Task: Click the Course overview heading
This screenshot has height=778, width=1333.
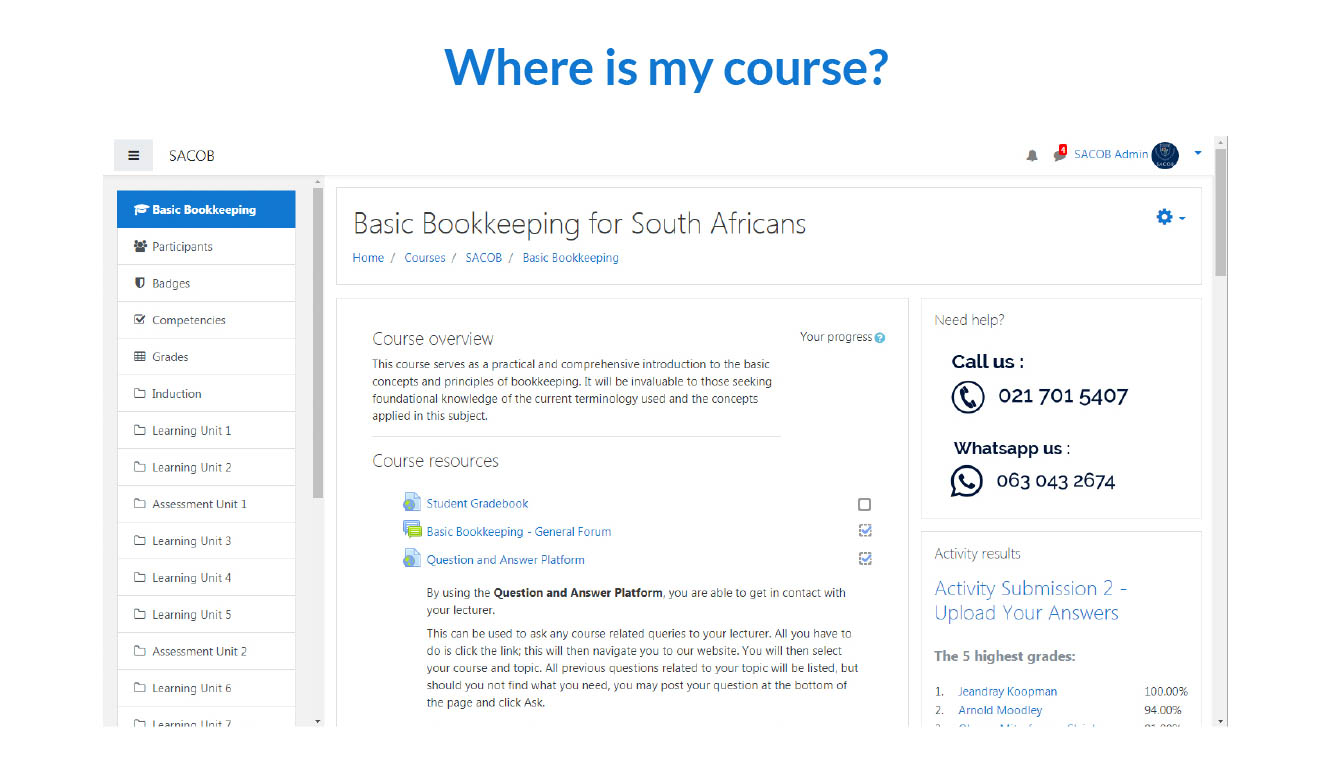Action: 433,339
